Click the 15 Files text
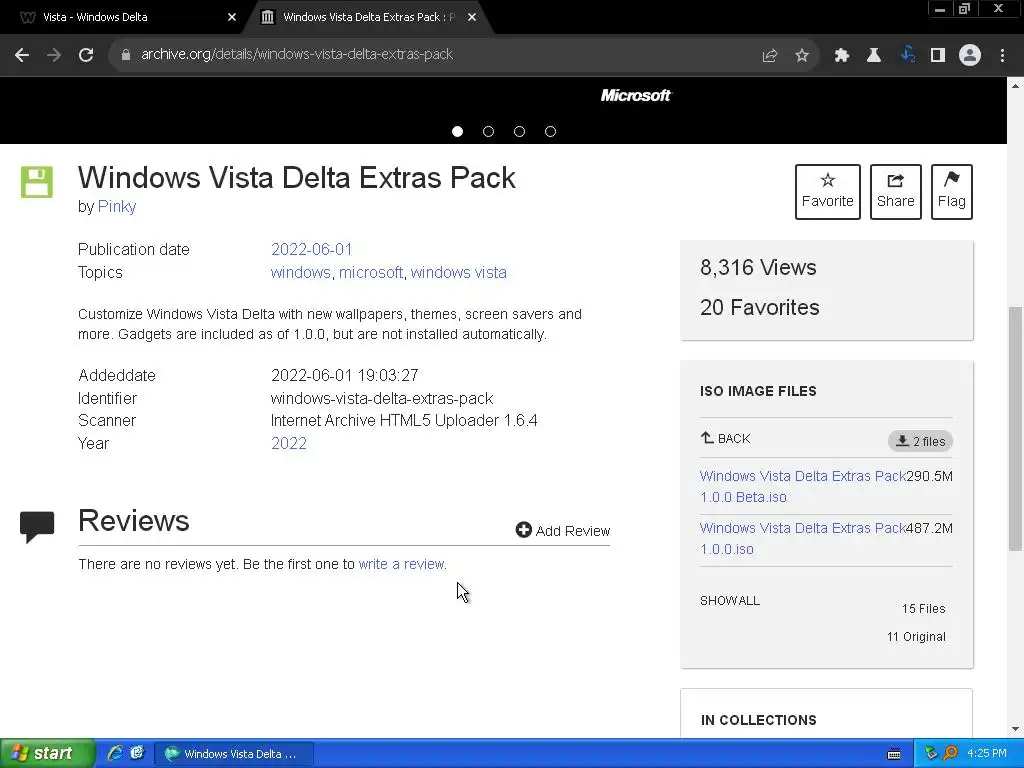 923,609
